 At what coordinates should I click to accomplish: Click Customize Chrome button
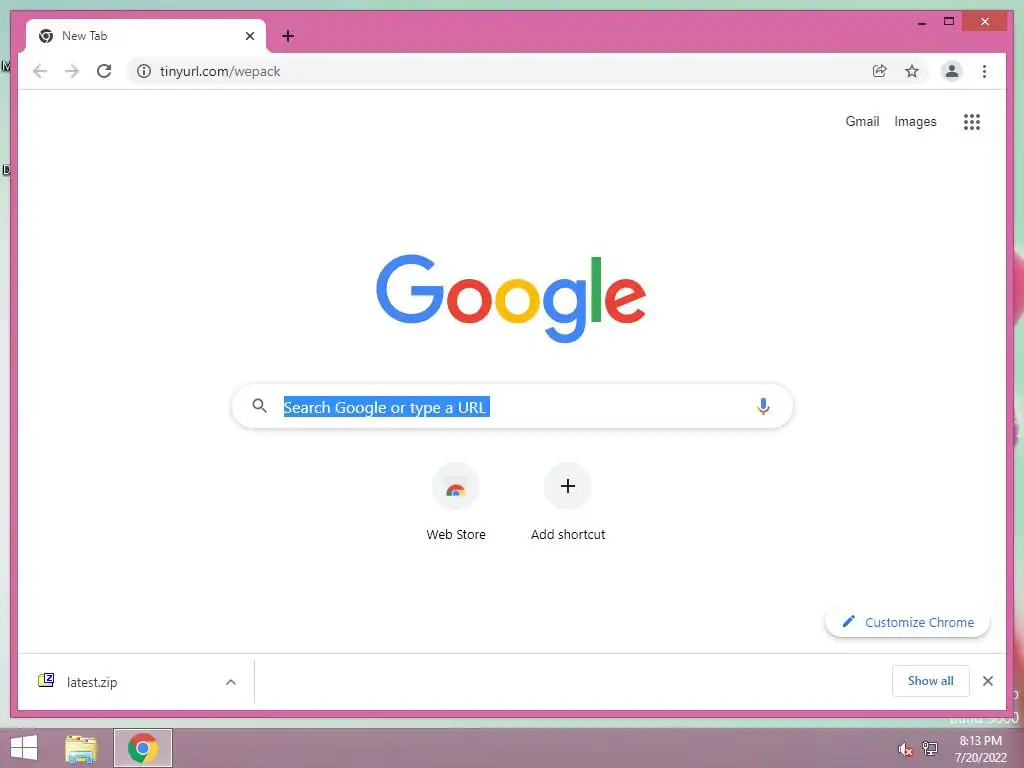pyautogui.click(x=908, y=622)
